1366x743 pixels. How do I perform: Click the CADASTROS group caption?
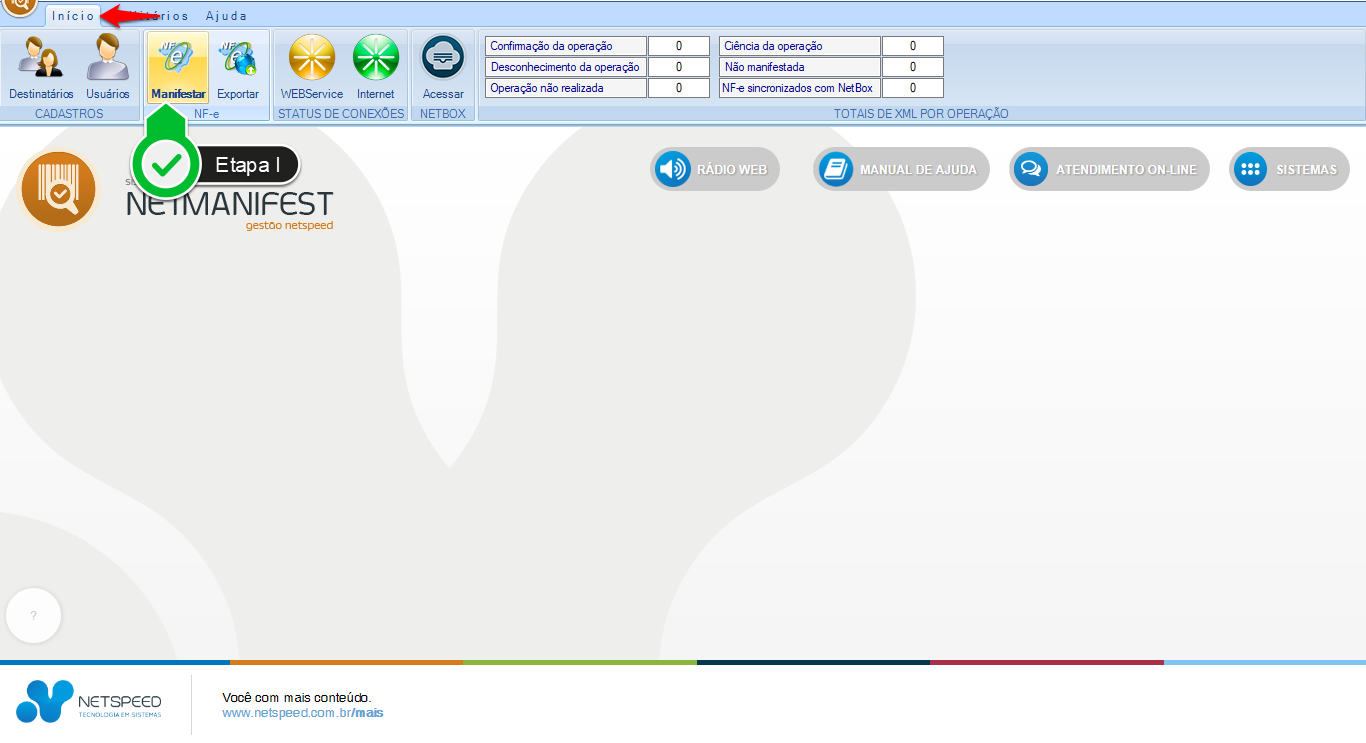coord(69,114)
